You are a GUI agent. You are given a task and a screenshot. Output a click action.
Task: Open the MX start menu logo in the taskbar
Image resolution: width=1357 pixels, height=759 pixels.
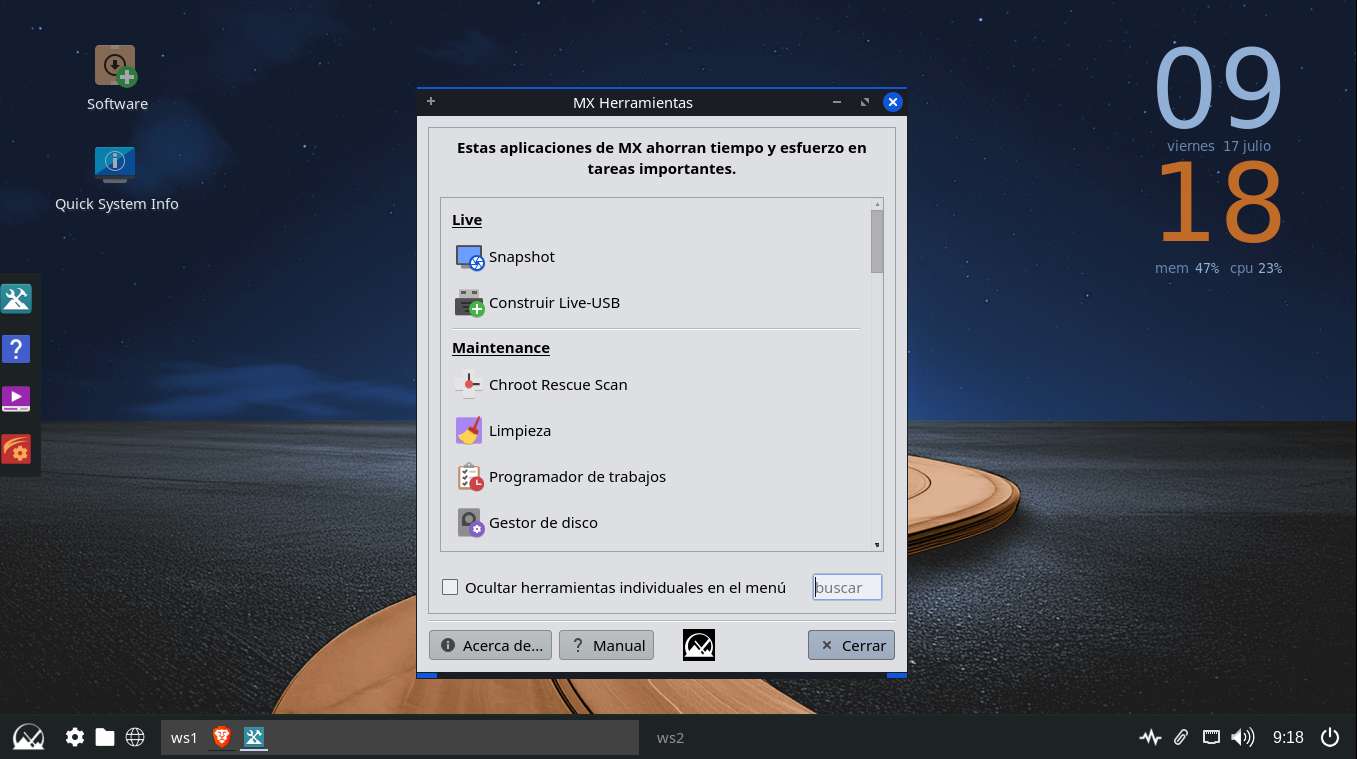tap(28, 737)
